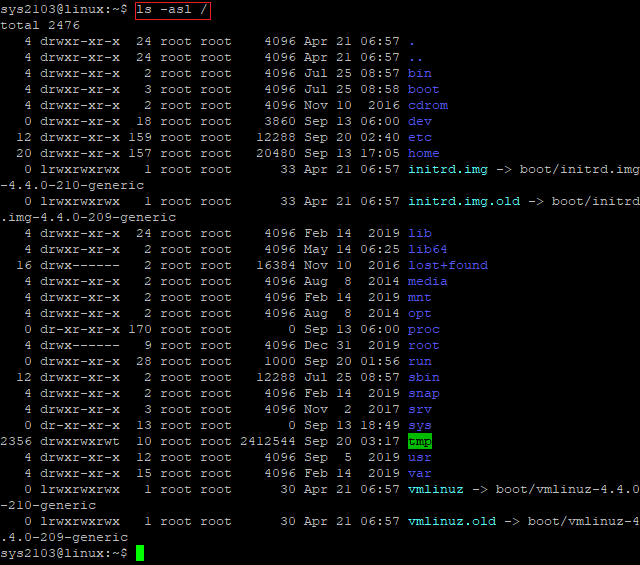The width and height of the screenshot is (640, 565).
Task: Click the 'ls -asl /' command text
Action: point(172,9)
